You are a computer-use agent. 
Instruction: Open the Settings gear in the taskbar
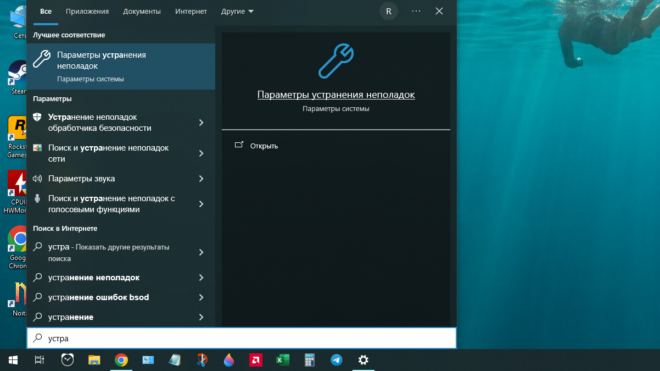pyautogui.click(x=363, y=360)
